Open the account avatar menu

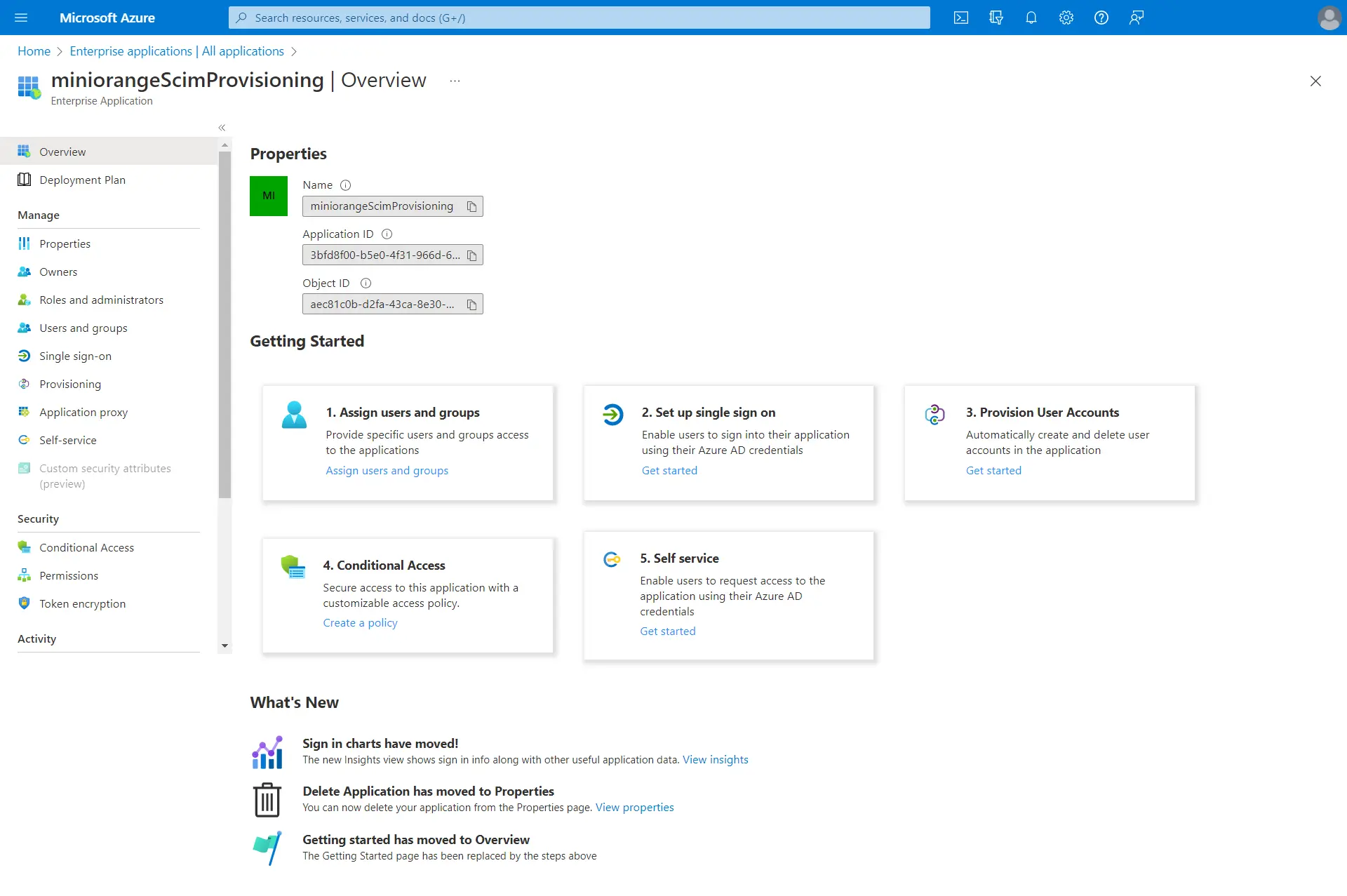pyautogui.click(x=1329, y=18)
